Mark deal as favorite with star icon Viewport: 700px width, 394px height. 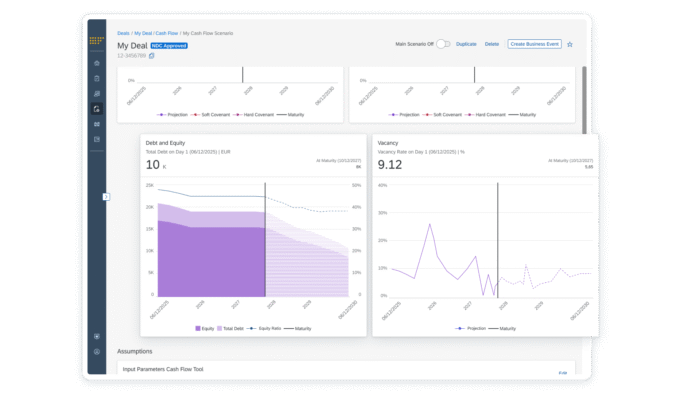(x=570, y=44)
